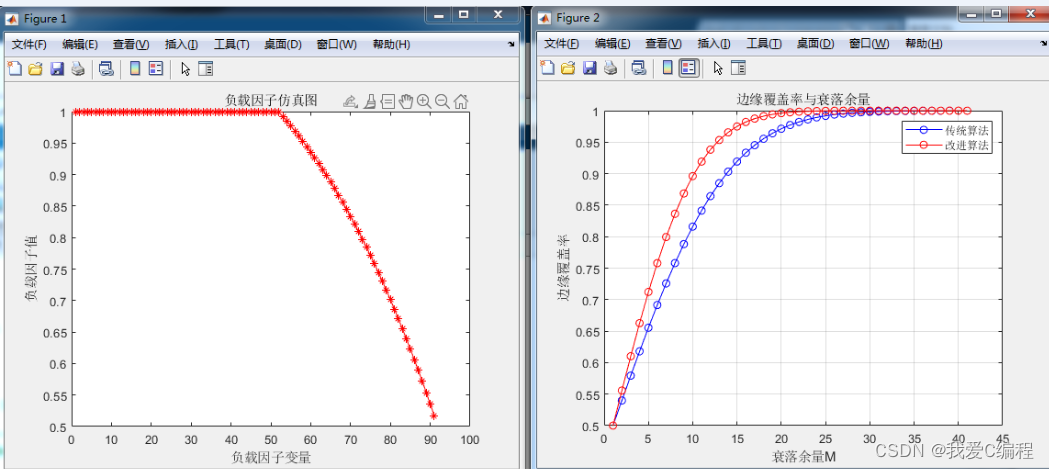1049x469 pixels.
Task: Click the x-axis tick 100 in Figure 1
Action: click(x=469, y=440)
